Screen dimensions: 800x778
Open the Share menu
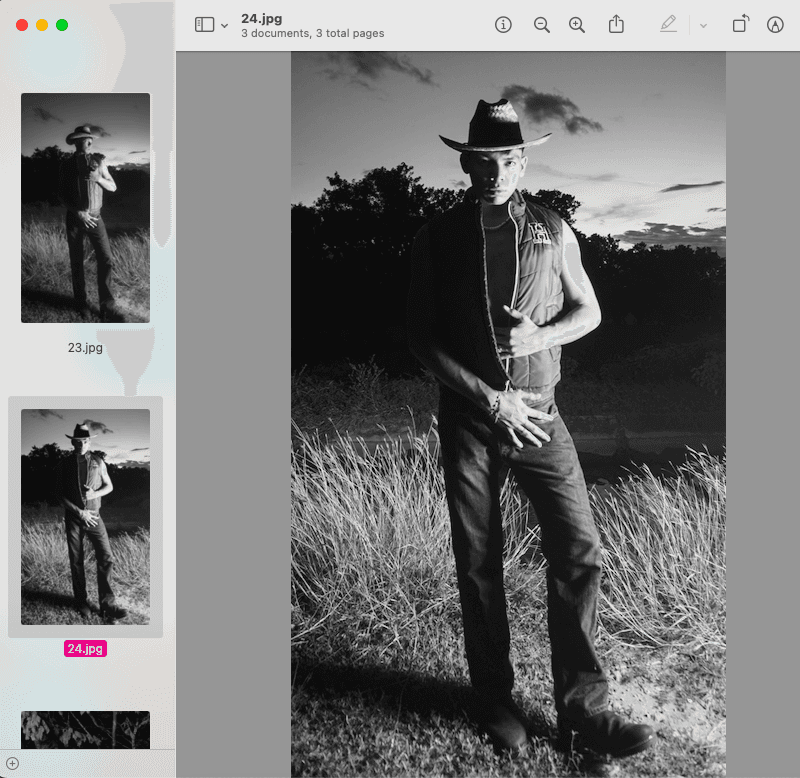(616, 24)
